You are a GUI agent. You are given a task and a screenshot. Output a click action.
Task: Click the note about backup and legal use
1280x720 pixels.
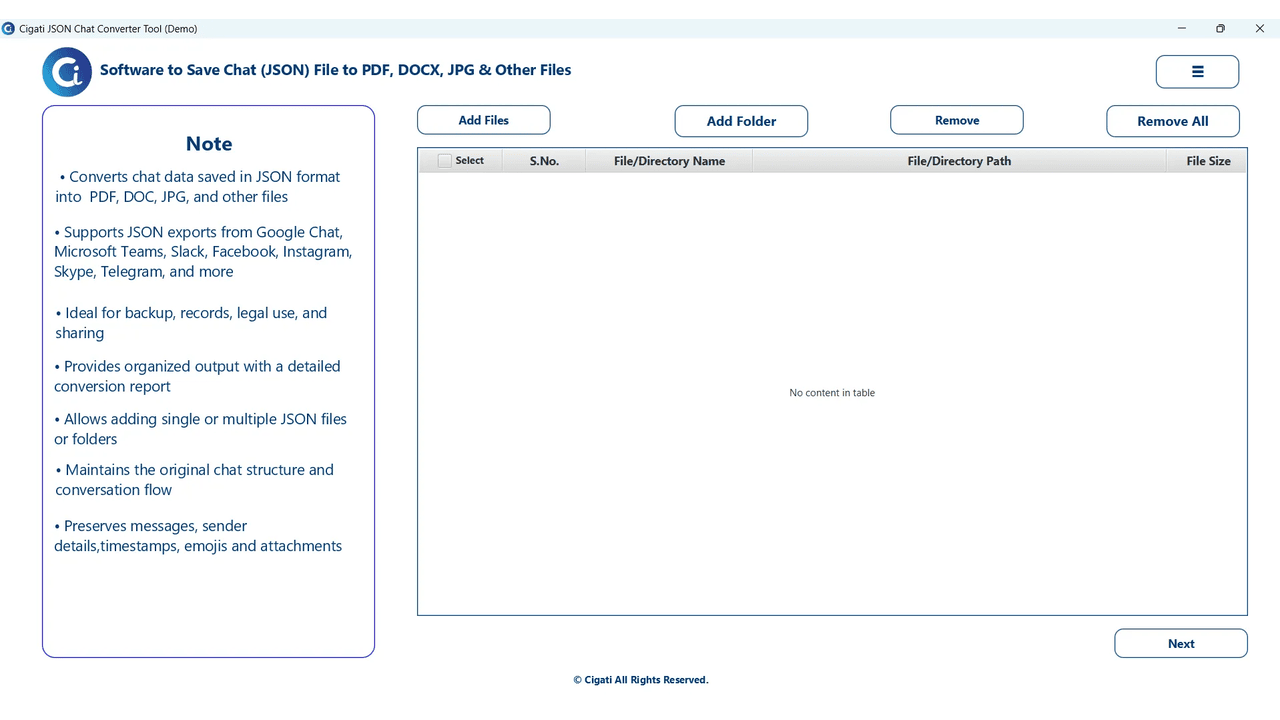click(x=191, y=323)
